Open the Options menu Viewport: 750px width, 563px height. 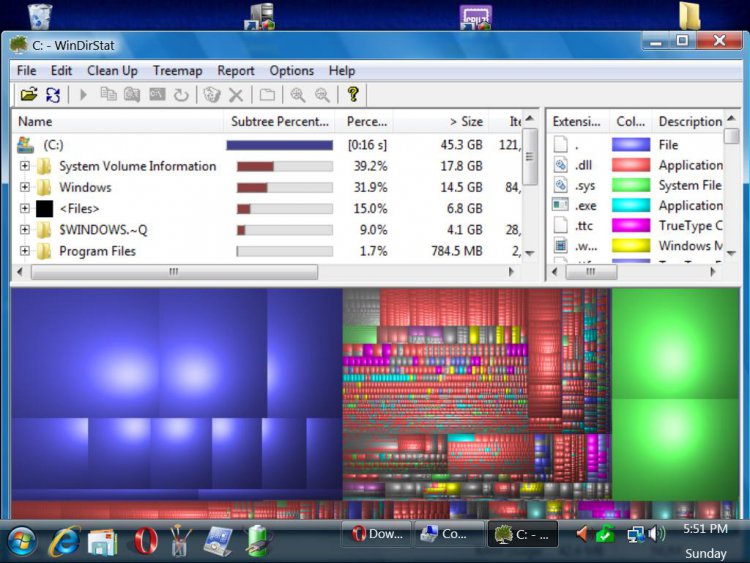pos(292,71)
